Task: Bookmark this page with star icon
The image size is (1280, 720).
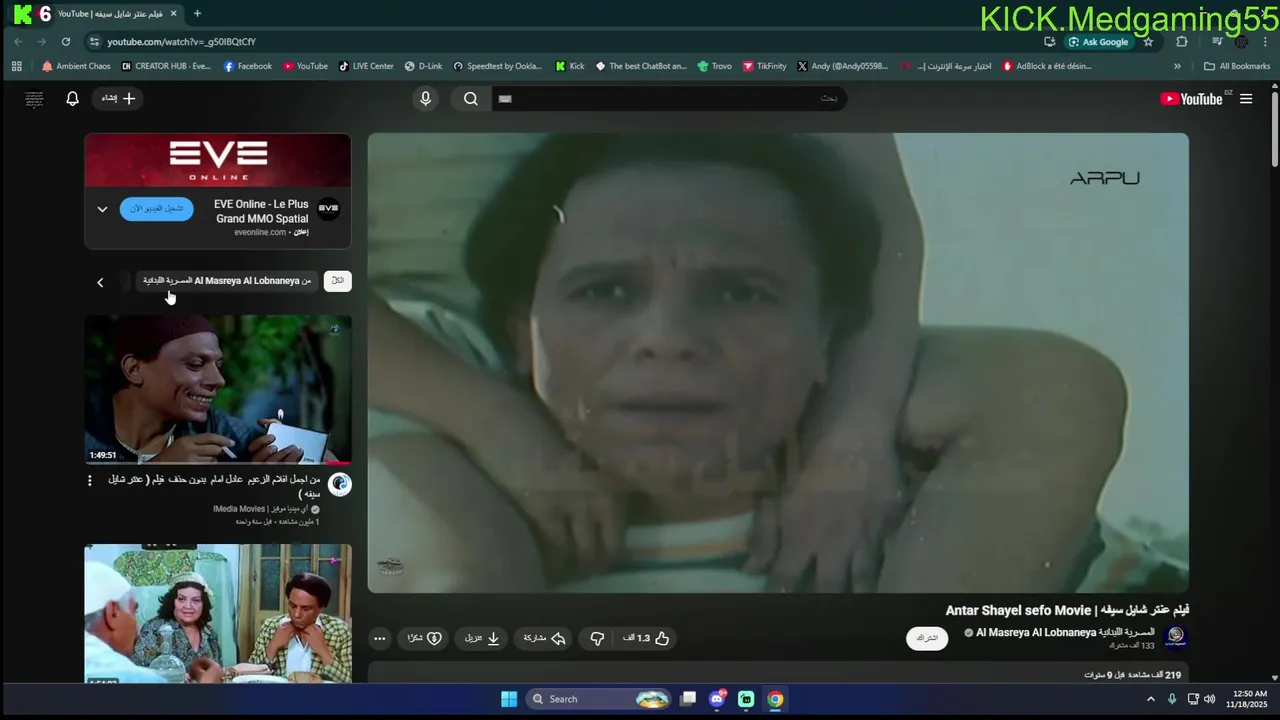Action: 1148,42
